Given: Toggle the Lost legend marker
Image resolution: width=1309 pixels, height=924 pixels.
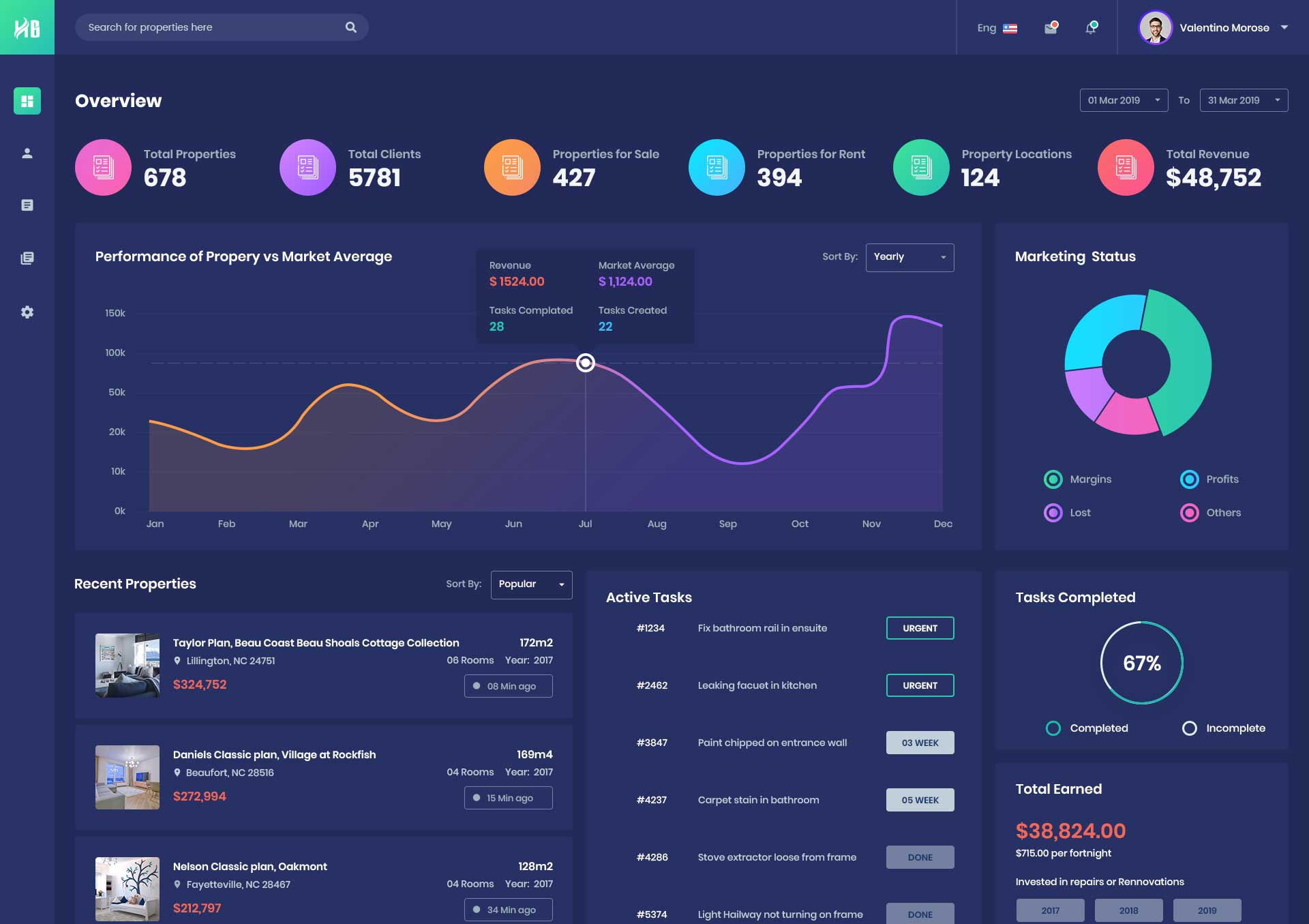Looking at the screenshot, I should [x=1053, y=513].
